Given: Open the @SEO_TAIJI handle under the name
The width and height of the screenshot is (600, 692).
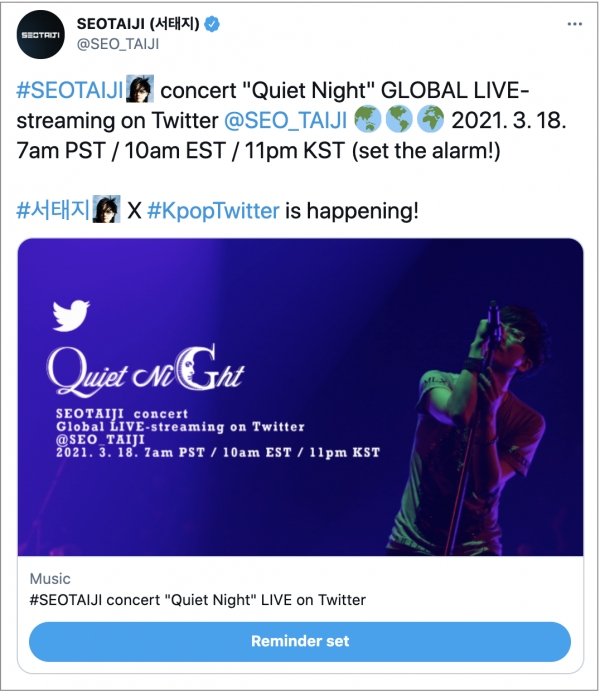Looking at the screenshot, I should [x=118, y=44].
